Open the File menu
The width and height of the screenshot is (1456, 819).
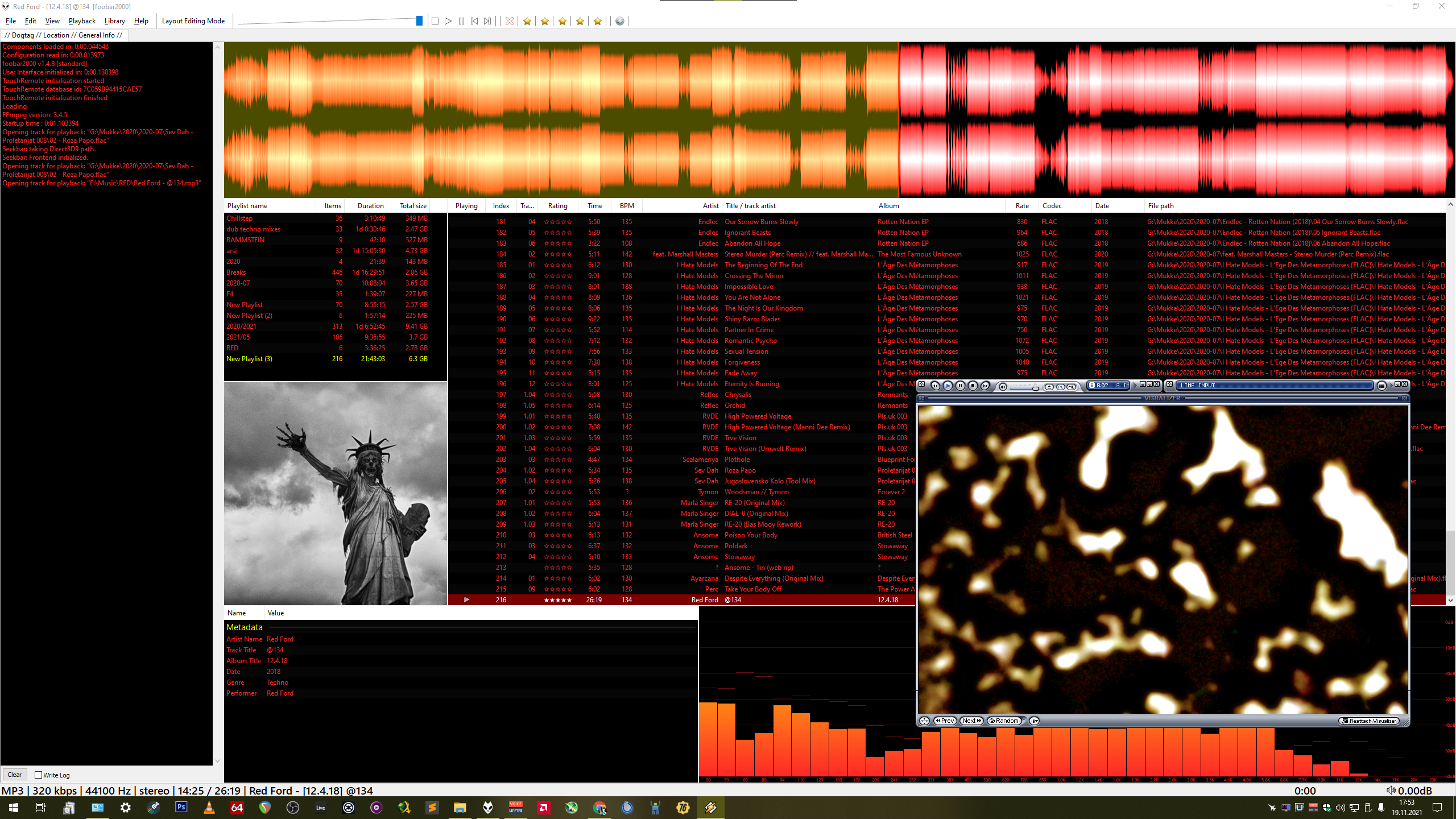pos(11,21)
